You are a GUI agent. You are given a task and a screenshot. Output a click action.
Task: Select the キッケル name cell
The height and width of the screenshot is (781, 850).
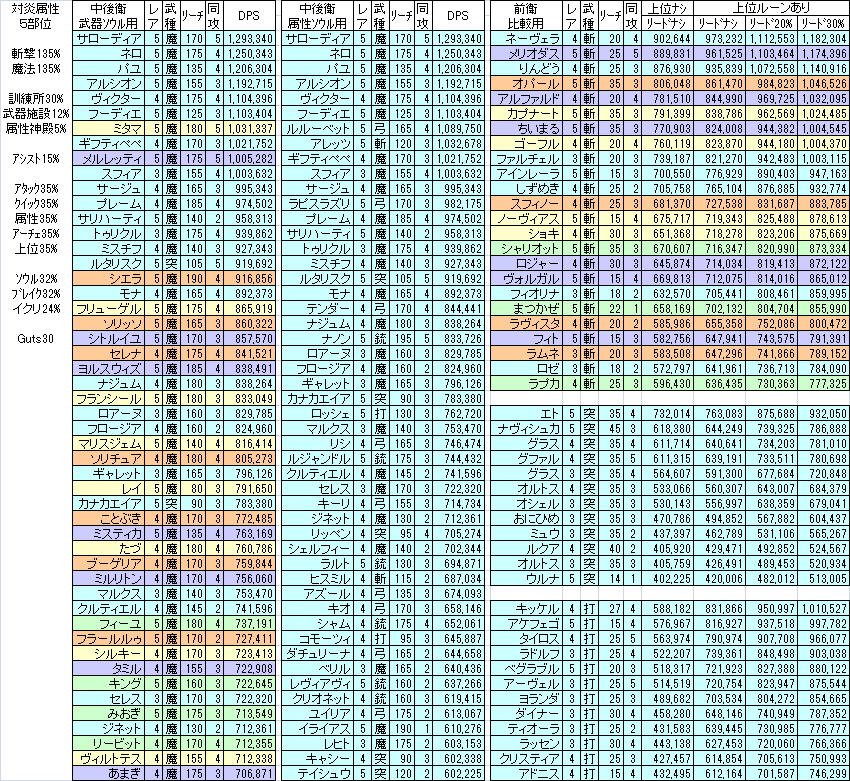(525, 609)
